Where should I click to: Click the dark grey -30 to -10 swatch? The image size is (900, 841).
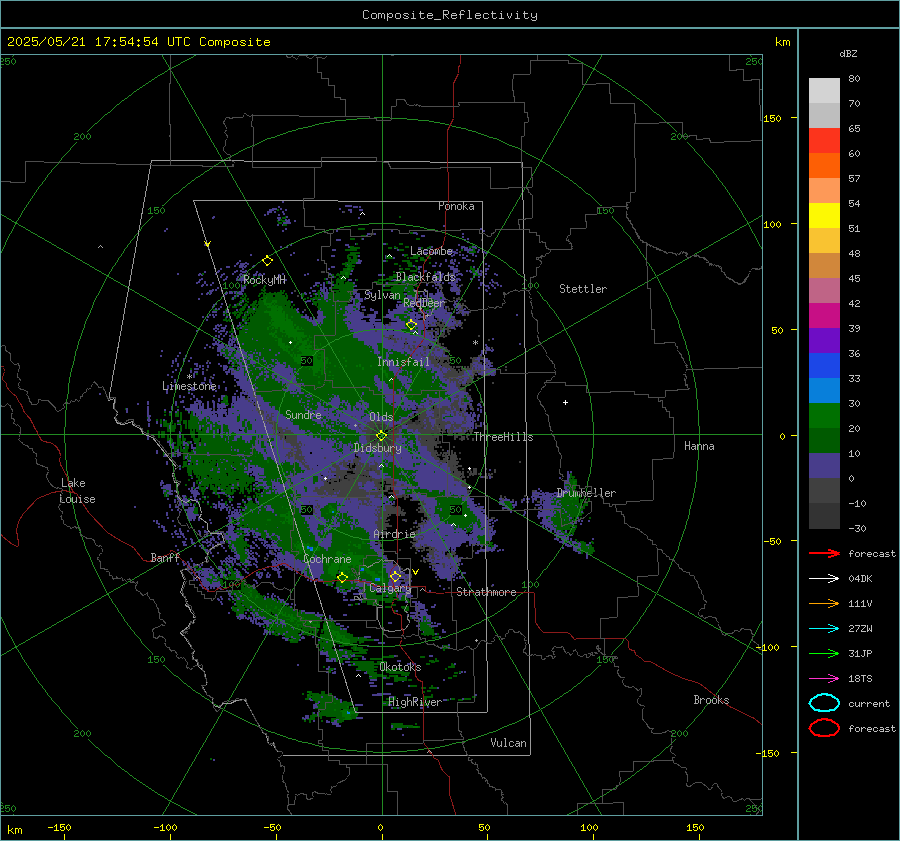[x=824, y=516]
